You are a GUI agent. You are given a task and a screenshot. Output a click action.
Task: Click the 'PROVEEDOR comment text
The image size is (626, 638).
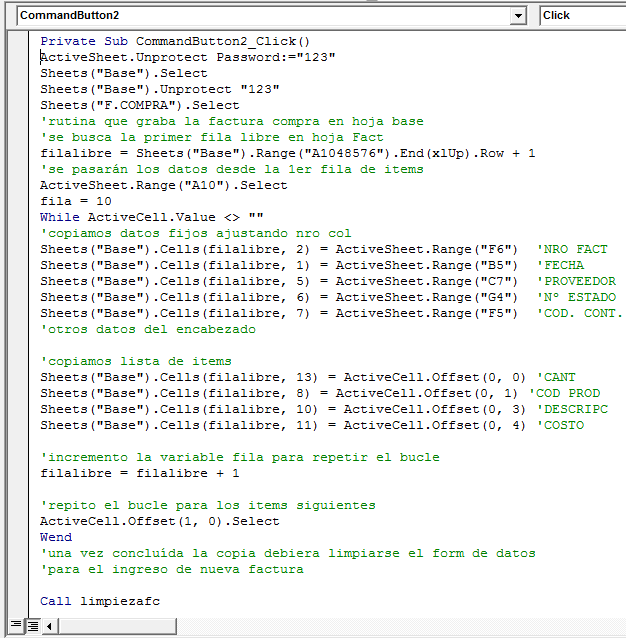tap(576, 281)
